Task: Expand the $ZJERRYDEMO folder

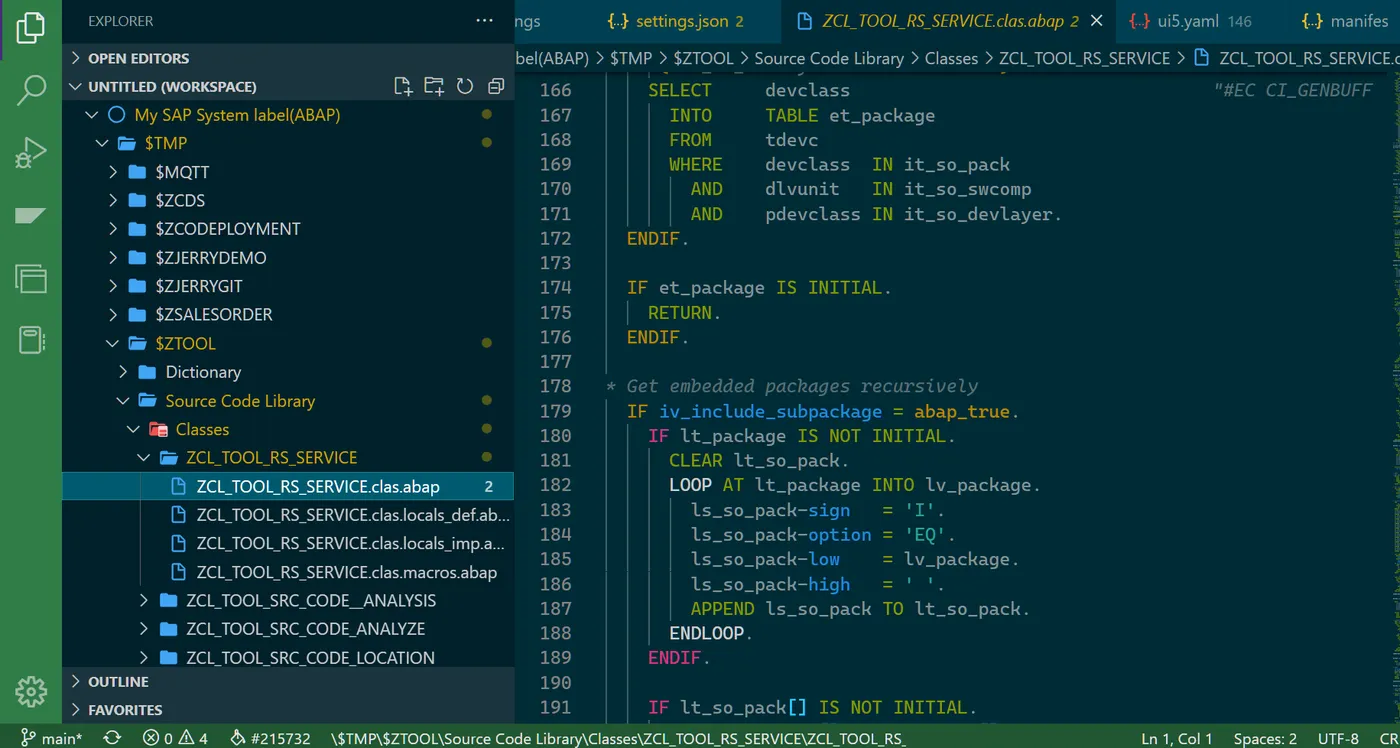Action: [288, 257]
